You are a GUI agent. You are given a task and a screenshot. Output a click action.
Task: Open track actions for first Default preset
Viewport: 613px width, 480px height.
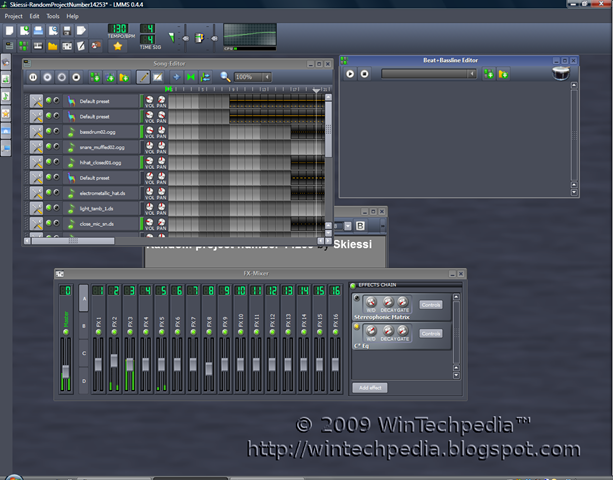click(x=36, y=101)
